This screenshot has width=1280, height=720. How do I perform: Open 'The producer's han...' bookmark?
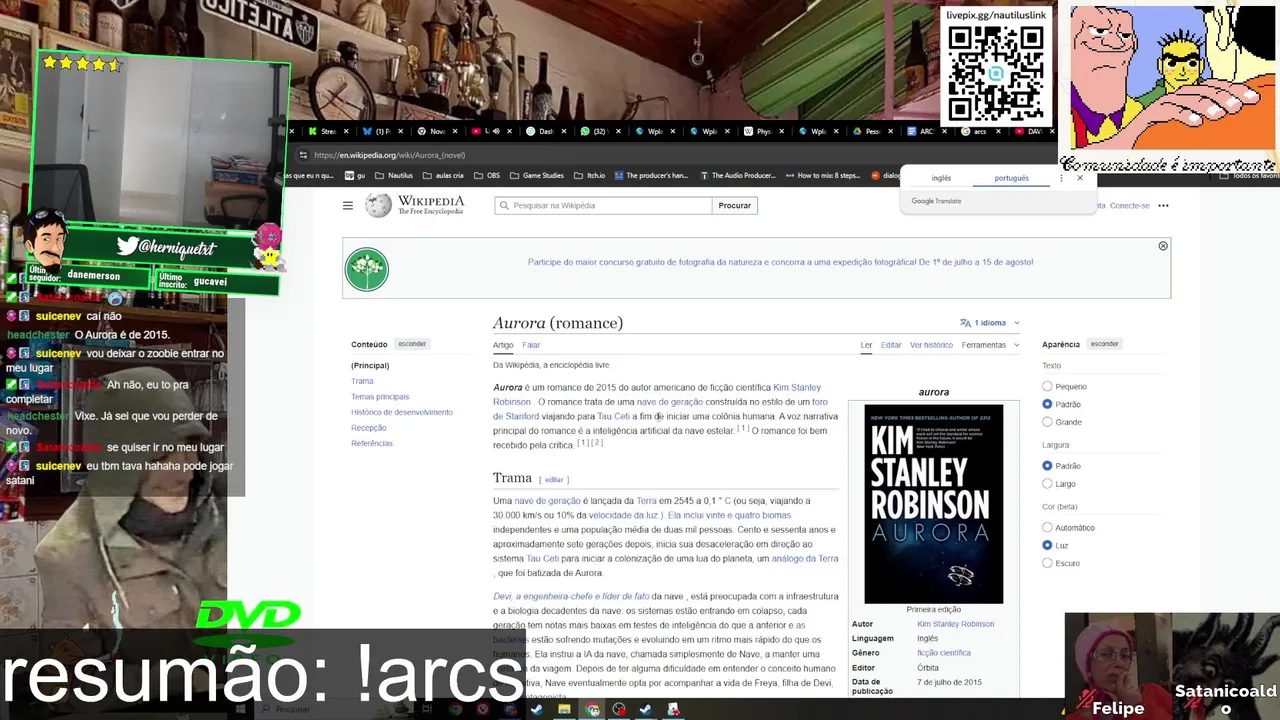tap(651, 175)
